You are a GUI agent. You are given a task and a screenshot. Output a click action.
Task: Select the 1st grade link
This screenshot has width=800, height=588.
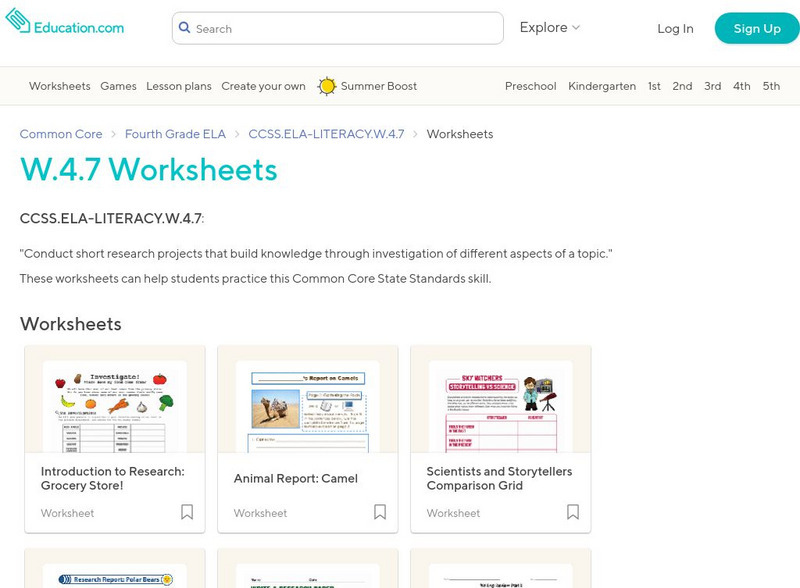tap(654, 86)
